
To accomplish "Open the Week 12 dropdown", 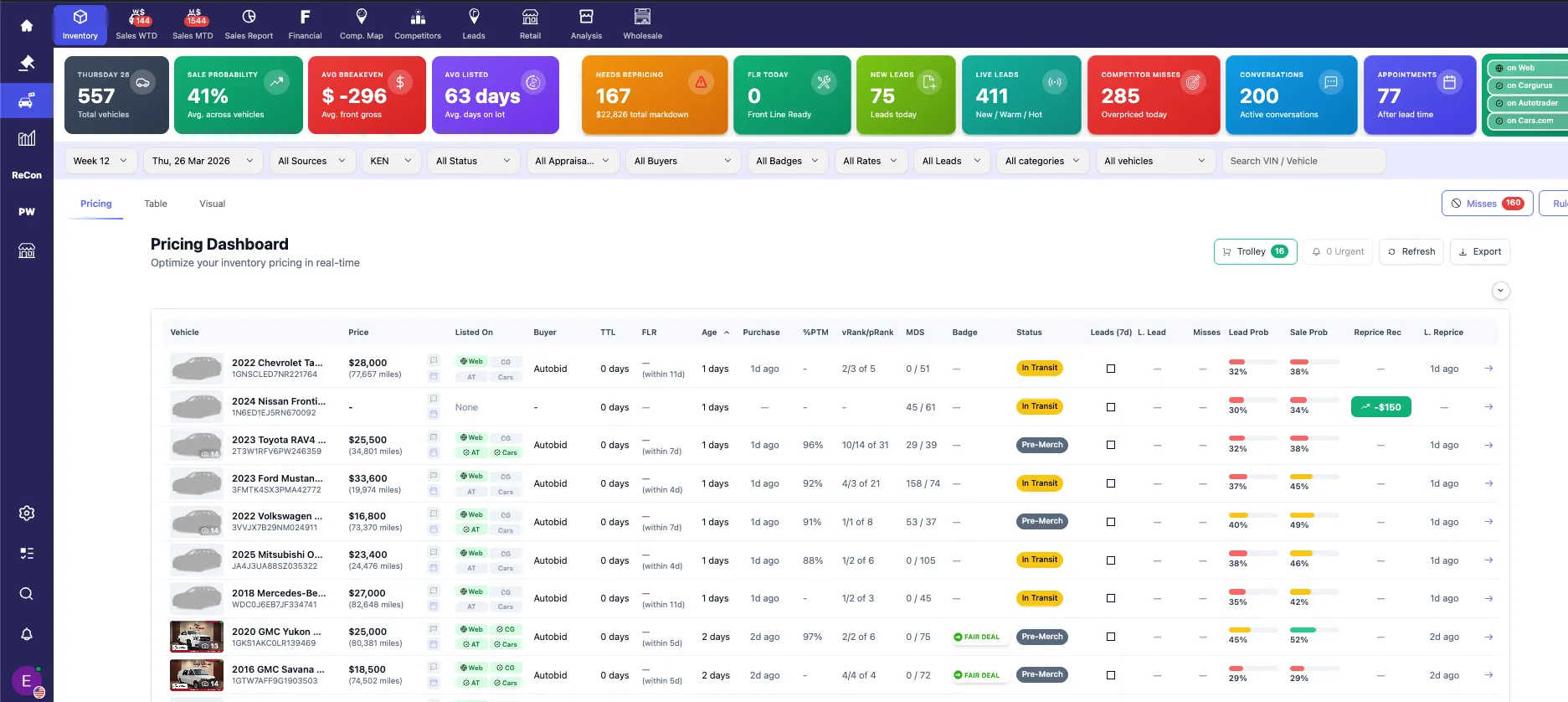I will point(100,161).
